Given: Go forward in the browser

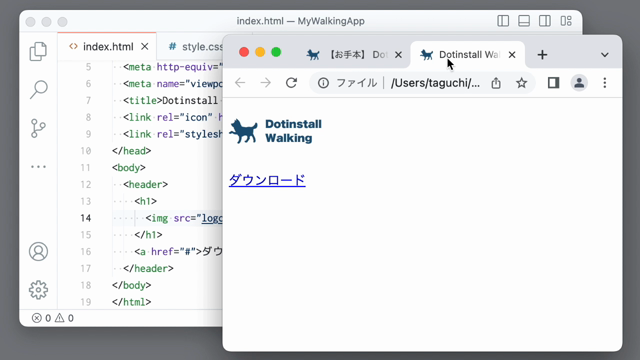Looking at the screenshot, I should click(x=266, y=83).
